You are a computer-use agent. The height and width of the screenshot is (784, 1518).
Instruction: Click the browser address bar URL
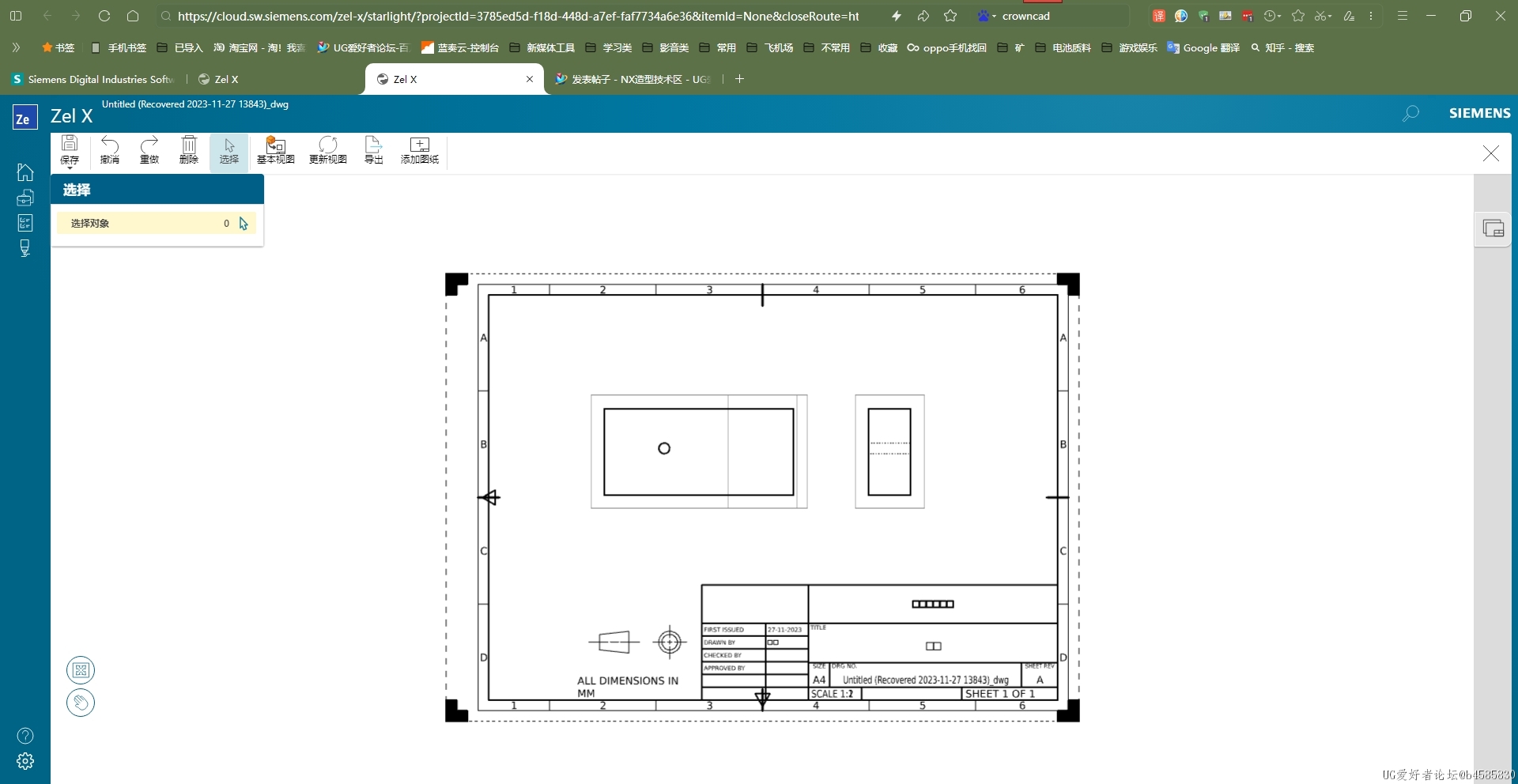click(x=518, y=16)
